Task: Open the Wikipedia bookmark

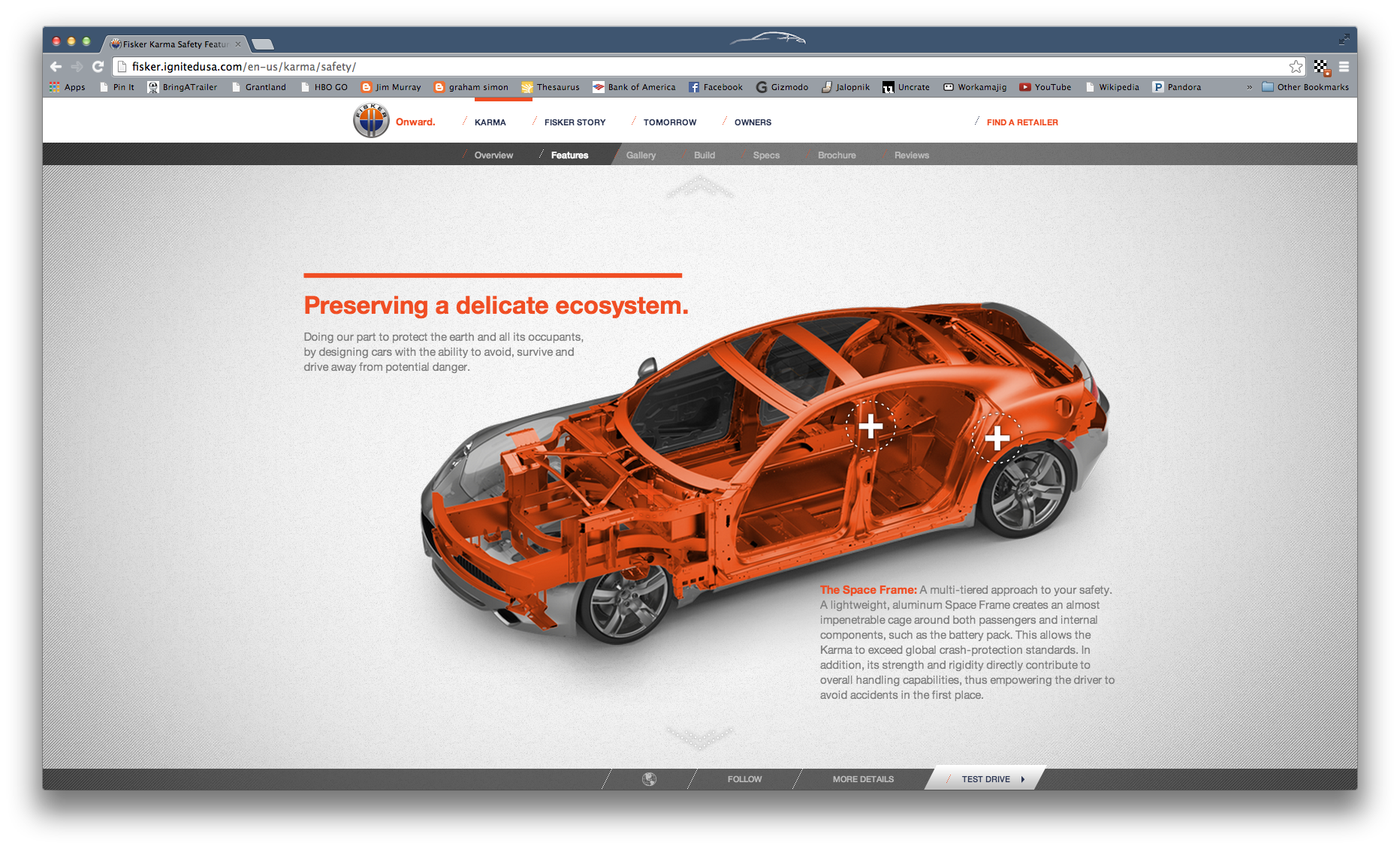Action: (x=1112, y=87)
